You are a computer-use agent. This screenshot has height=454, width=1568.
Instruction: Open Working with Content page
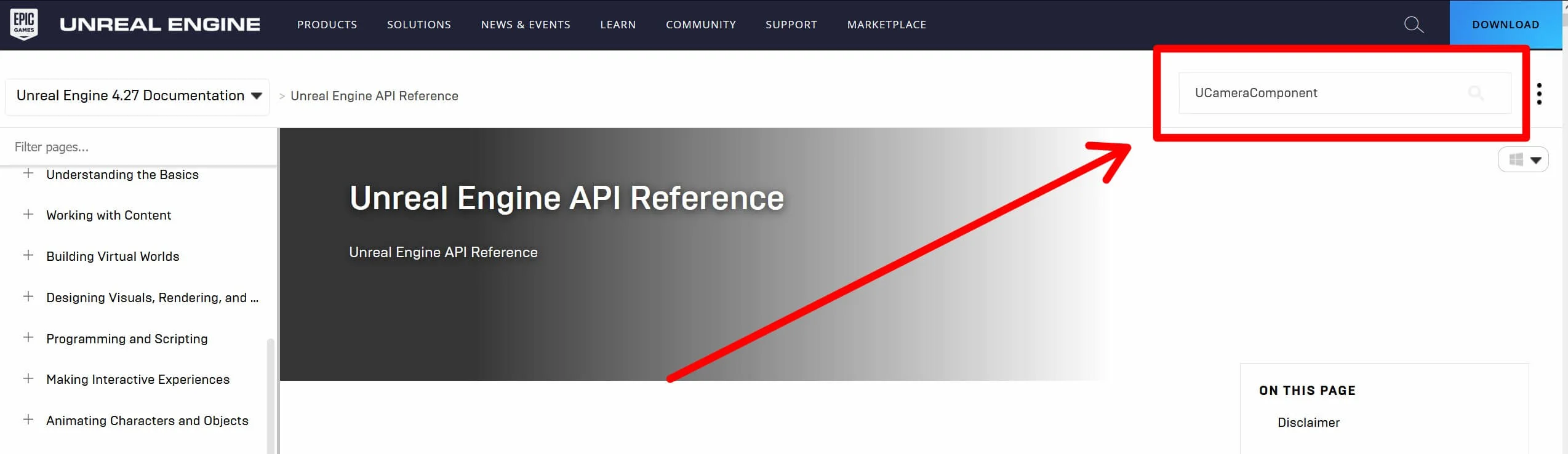click(108, 215)
